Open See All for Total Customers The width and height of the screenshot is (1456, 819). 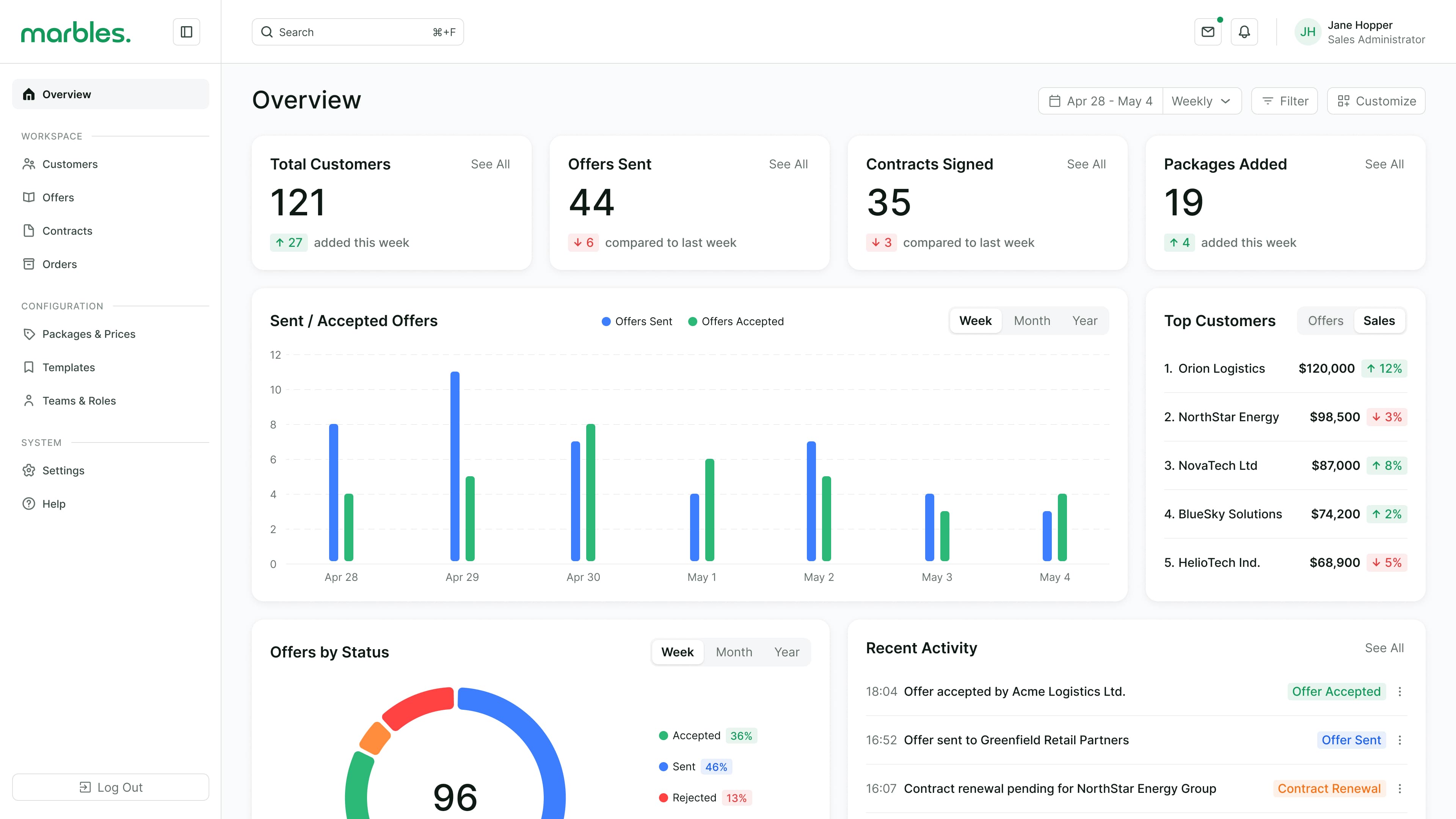tap(490, 164)
